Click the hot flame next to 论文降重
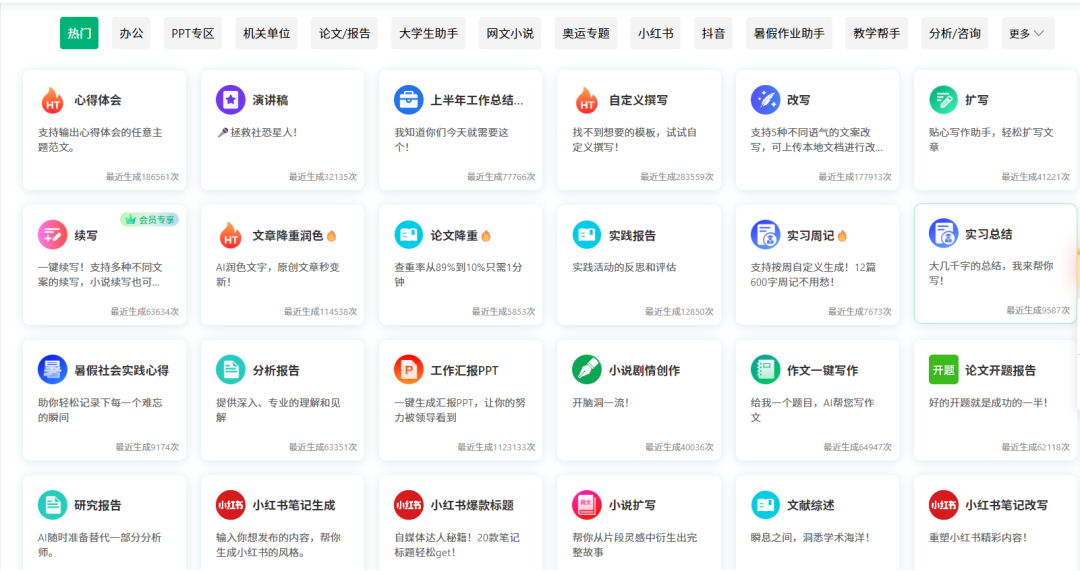Image resolution: width=1080 pixels, height=571 pixels. [x=486, y=236]
